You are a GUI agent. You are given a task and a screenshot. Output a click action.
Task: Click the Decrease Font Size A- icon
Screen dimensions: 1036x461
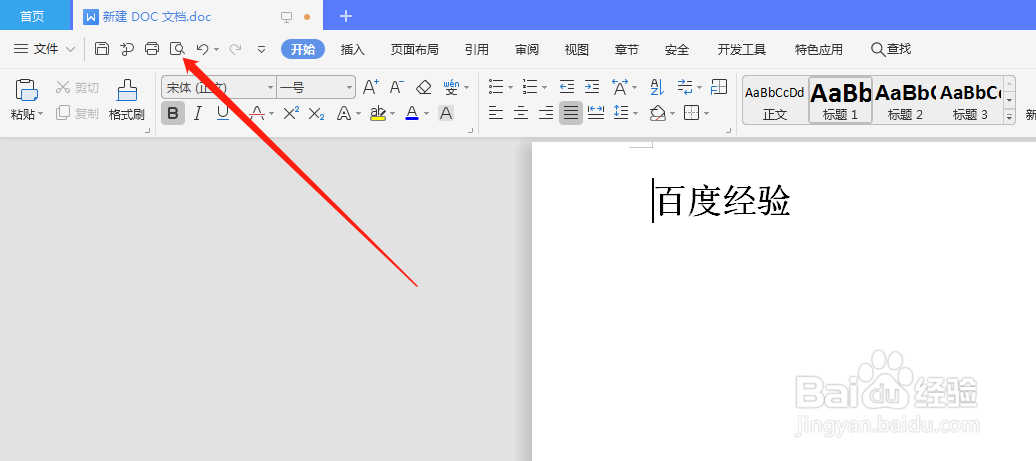[x=396, y=87]
